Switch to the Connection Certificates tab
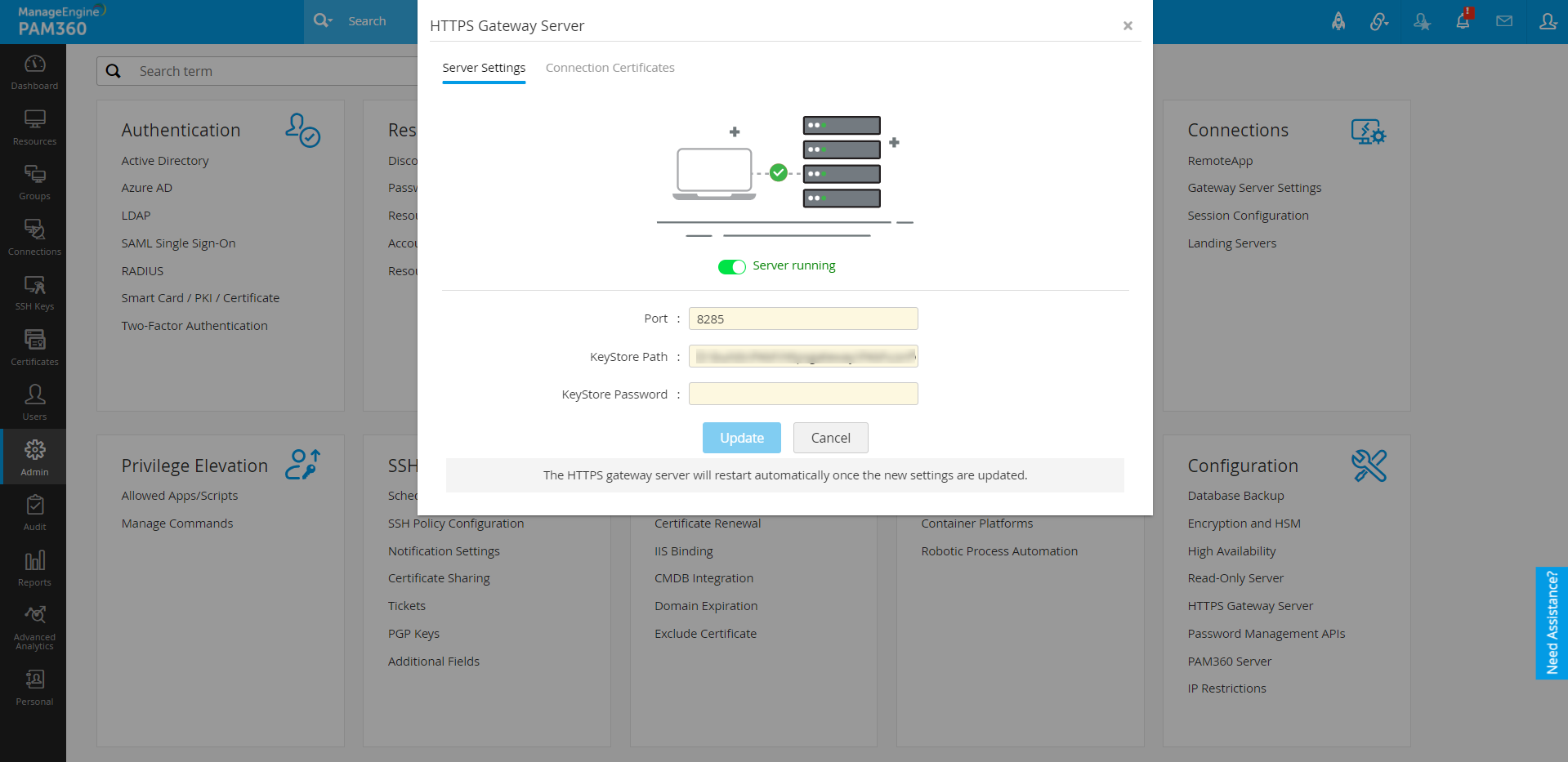The image size is (1568, 762). pos(610,67)
